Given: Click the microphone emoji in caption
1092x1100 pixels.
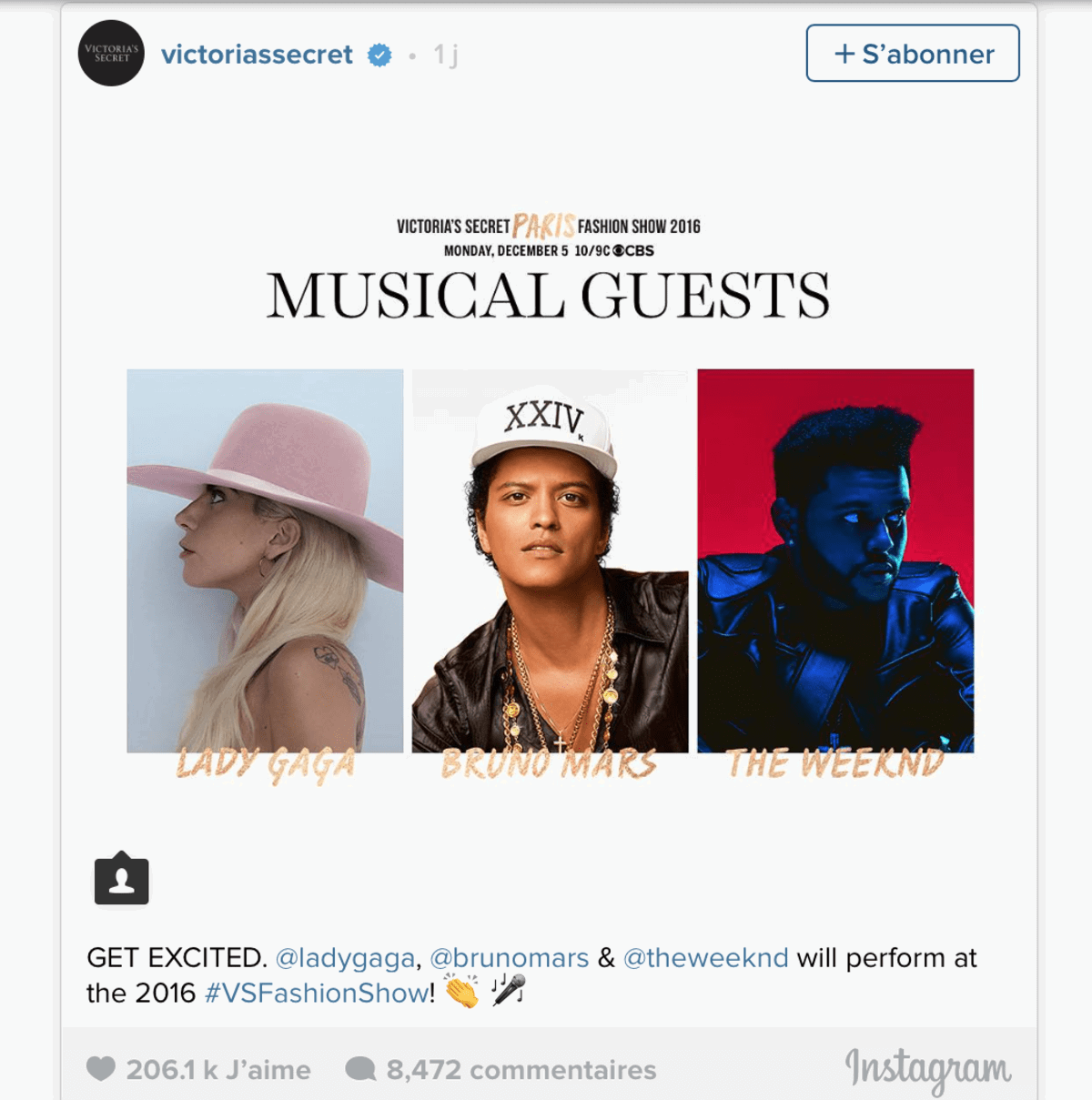Looking at the screenshot, I should click(x=508, y=989).
